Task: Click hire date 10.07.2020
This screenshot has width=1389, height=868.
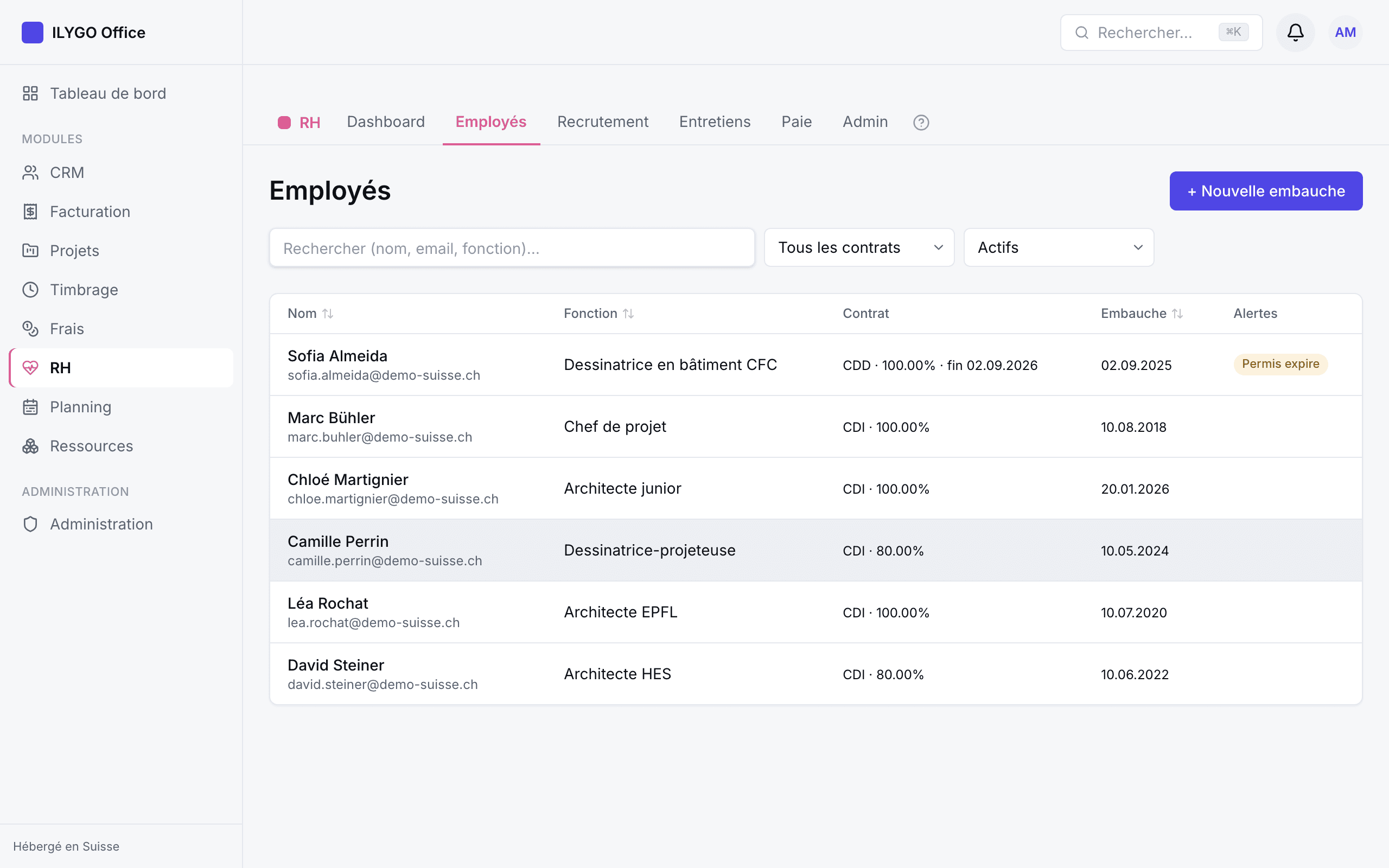Action: (1133, 612)
